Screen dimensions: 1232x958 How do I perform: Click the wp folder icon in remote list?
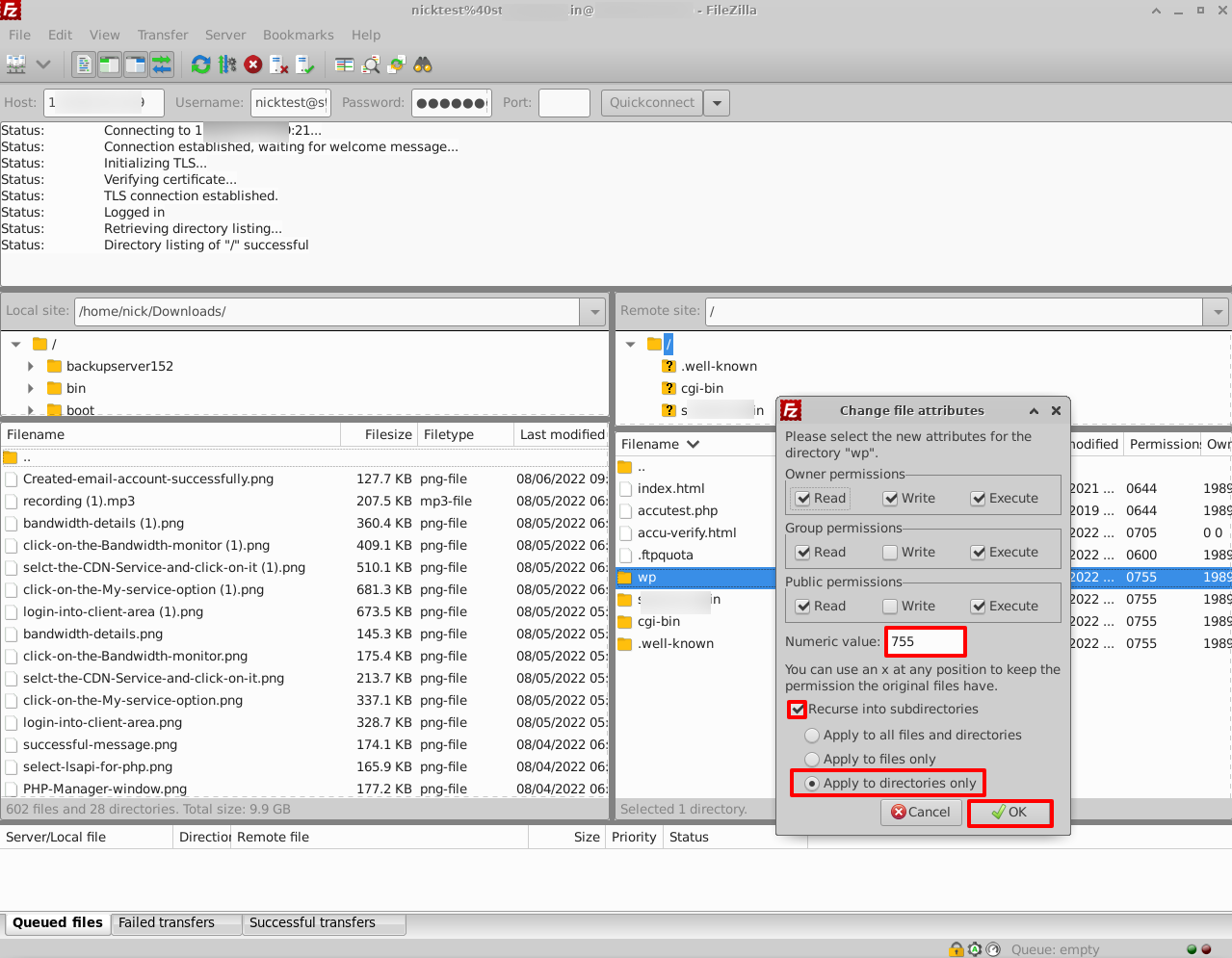click(x=625, y=578)
